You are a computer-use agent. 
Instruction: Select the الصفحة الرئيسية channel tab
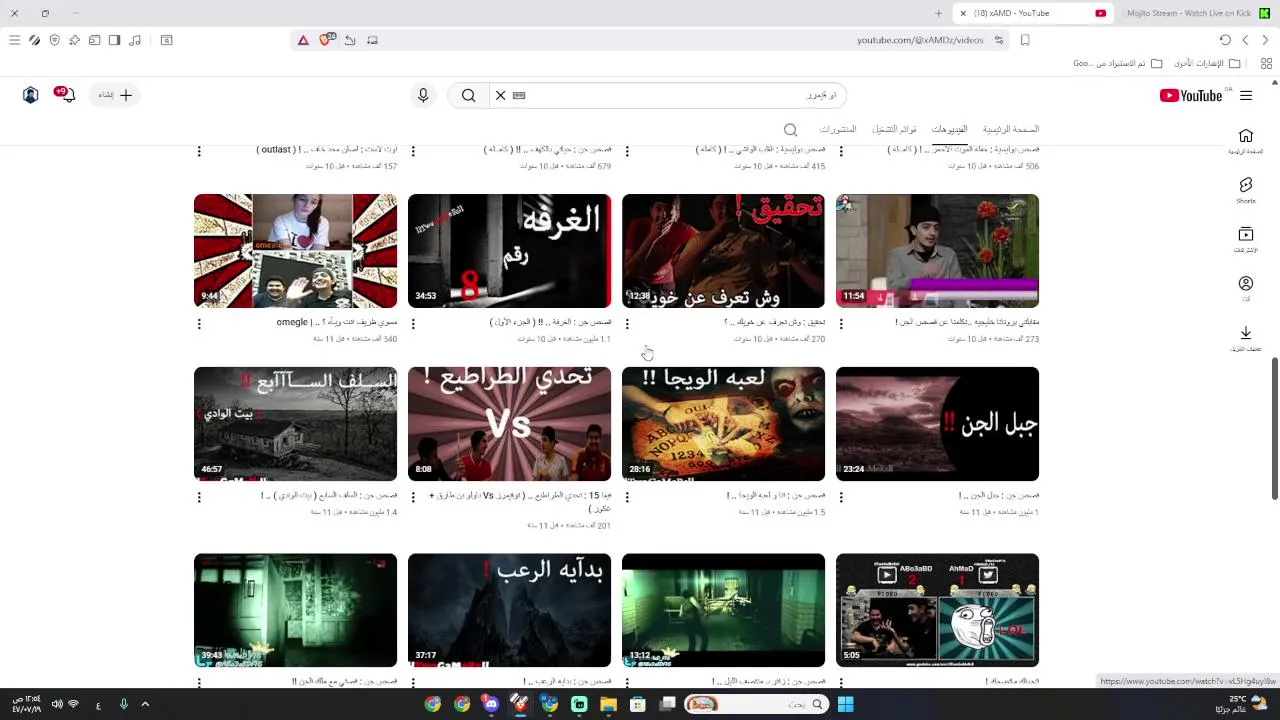coord(1010,129)
